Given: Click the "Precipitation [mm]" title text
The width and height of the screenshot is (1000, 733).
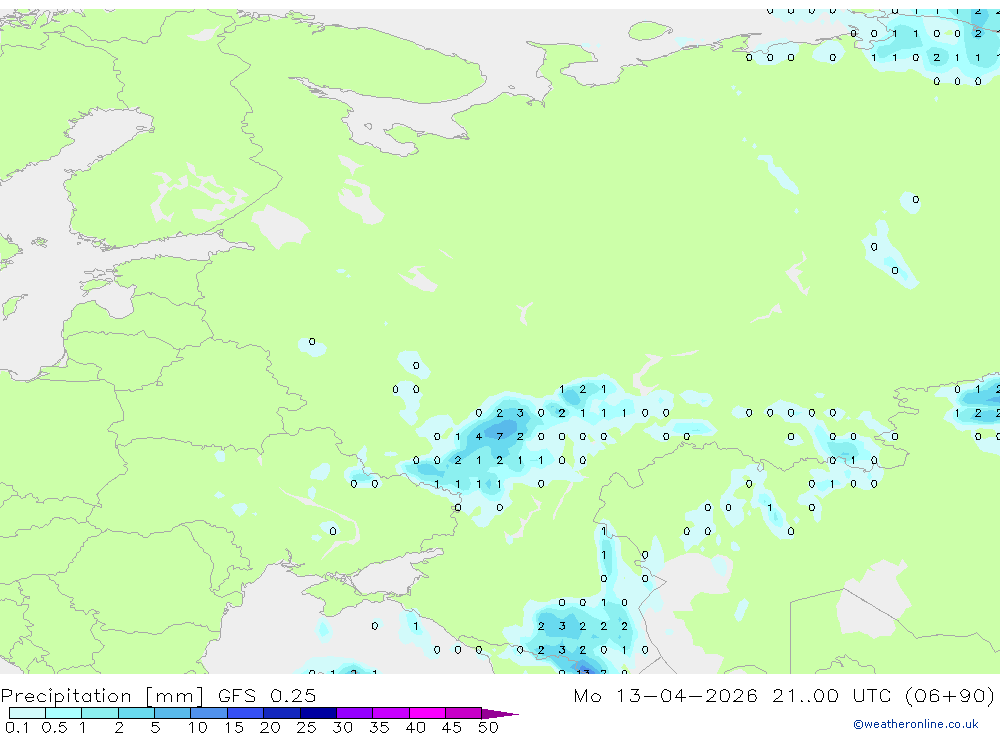Looking at the screenshot, I should pyautogui.click(x=102, y=696).
